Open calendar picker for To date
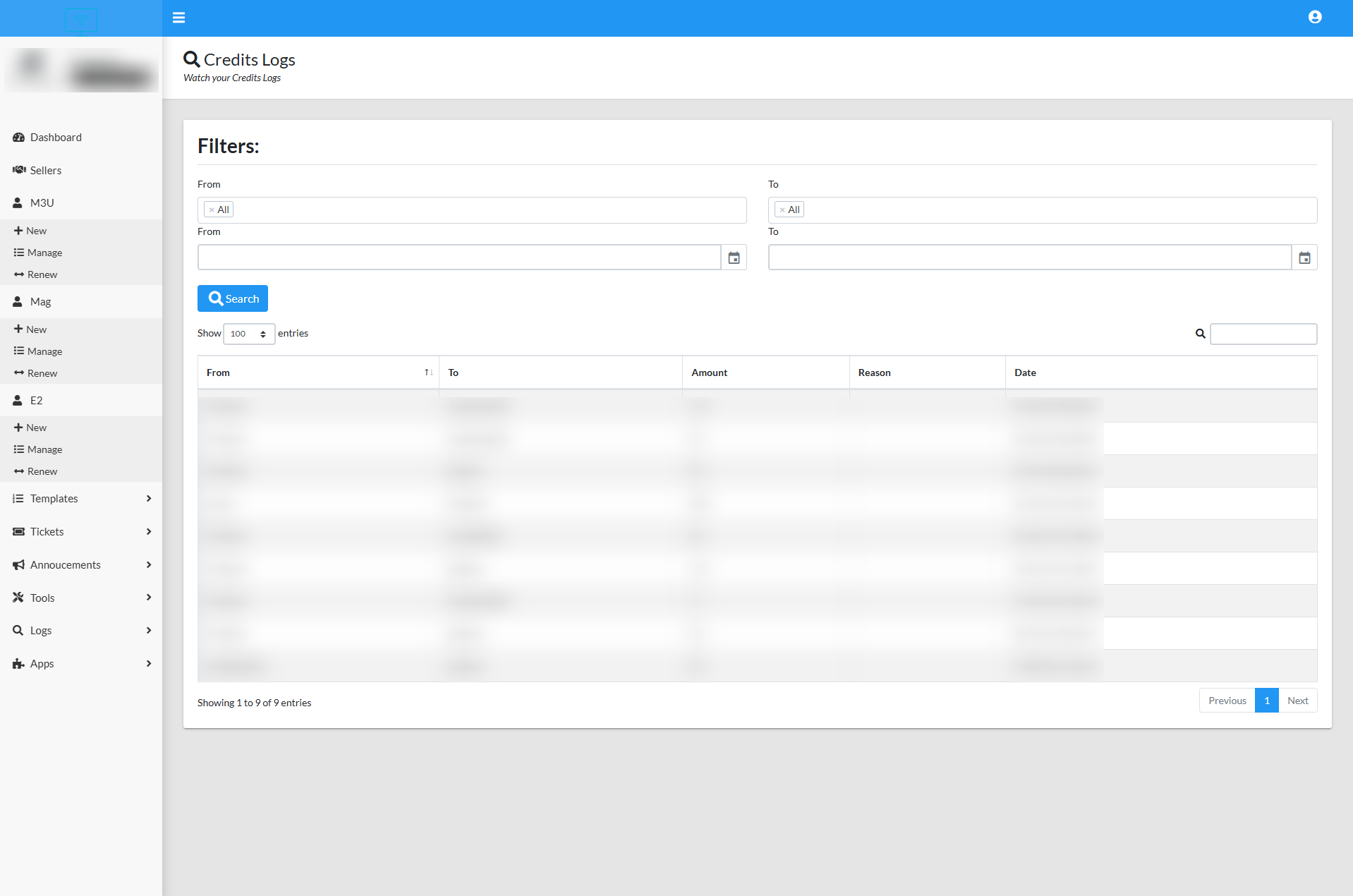1353x896 pixels. click(x=1304, y=258)
